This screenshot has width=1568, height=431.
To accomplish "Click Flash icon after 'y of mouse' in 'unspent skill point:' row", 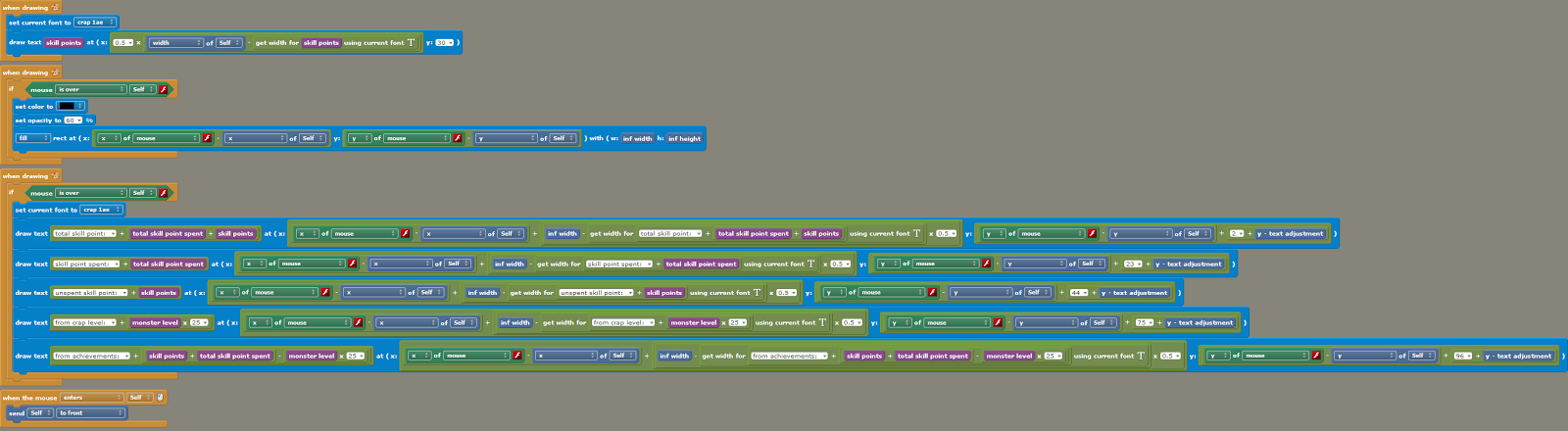I will pyautogui.click(x=932, y=293).
